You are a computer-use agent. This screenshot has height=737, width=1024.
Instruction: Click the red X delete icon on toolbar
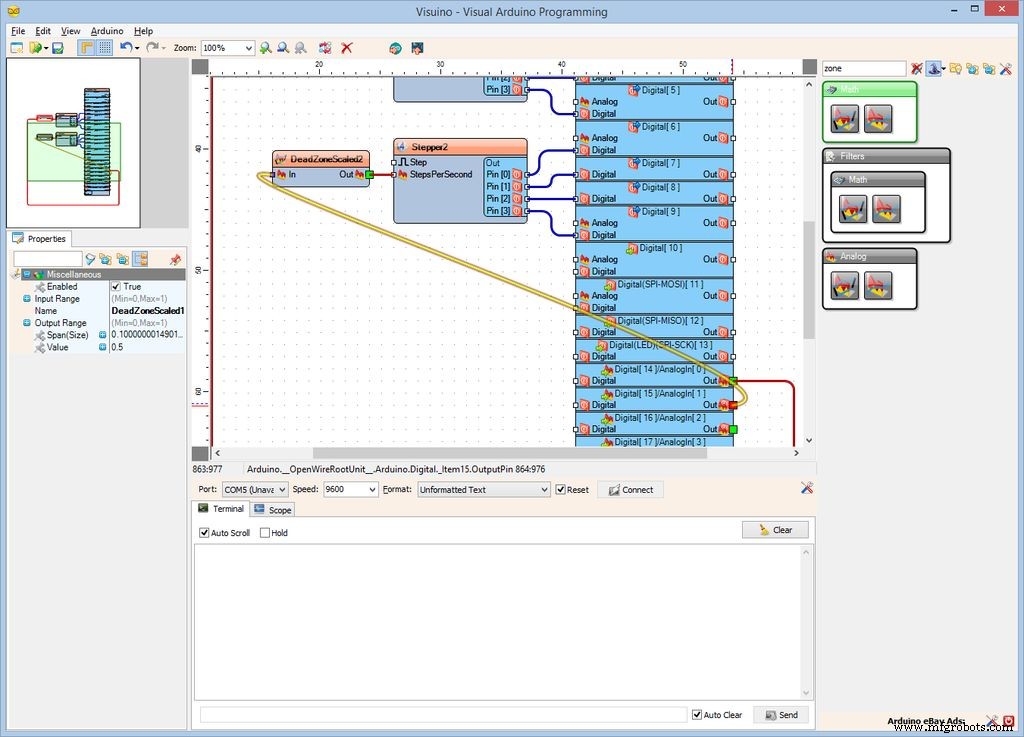pos(348,48)
